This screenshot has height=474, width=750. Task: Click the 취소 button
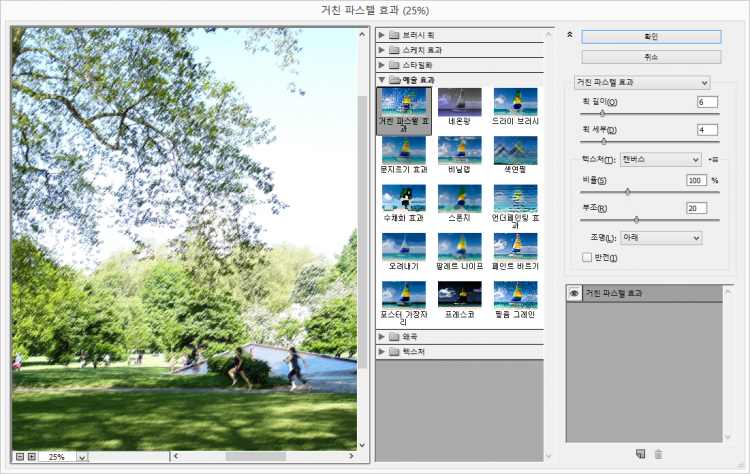pos(651,57)
